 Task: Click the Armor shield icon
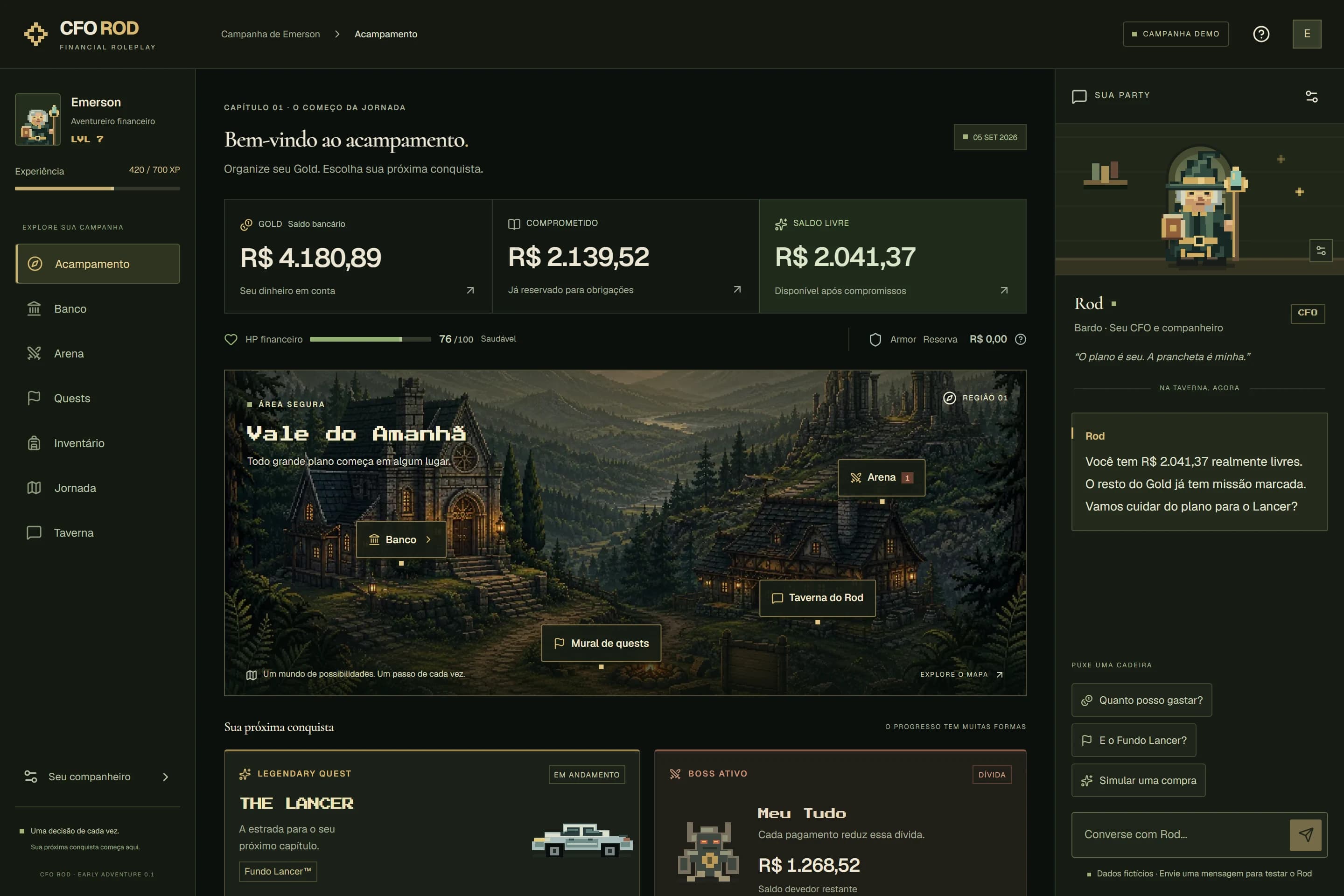[875, 339]
